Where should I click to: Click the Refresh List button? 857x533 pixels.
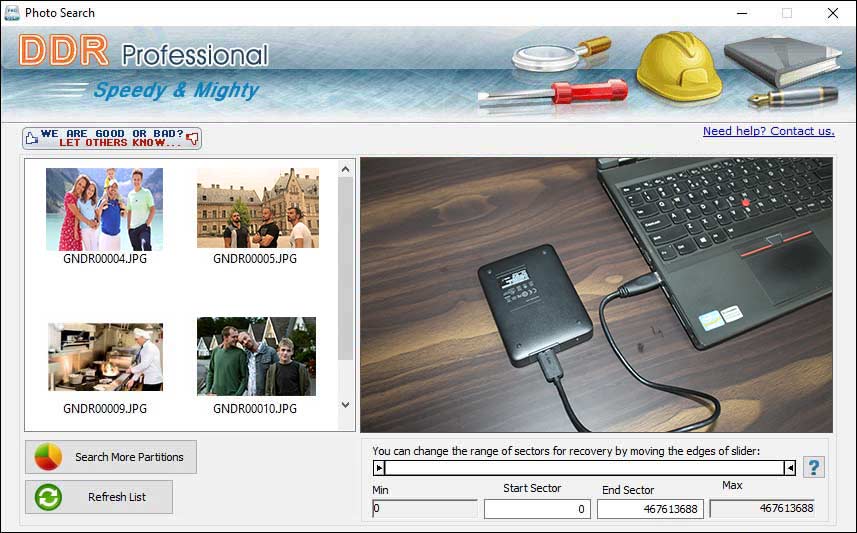99,497
